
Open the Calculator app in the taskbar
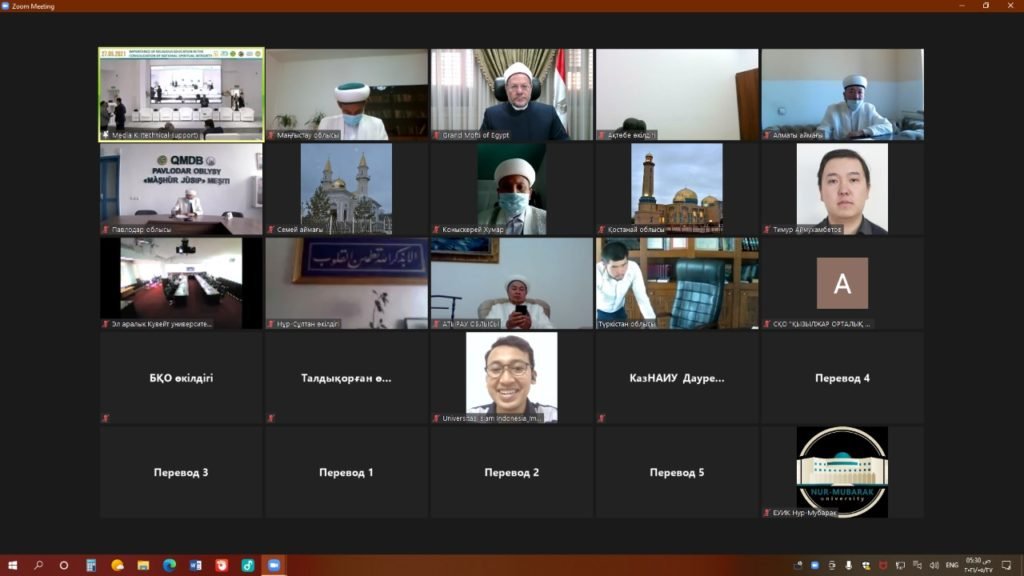pyautogui.click(x=91, y=566)
